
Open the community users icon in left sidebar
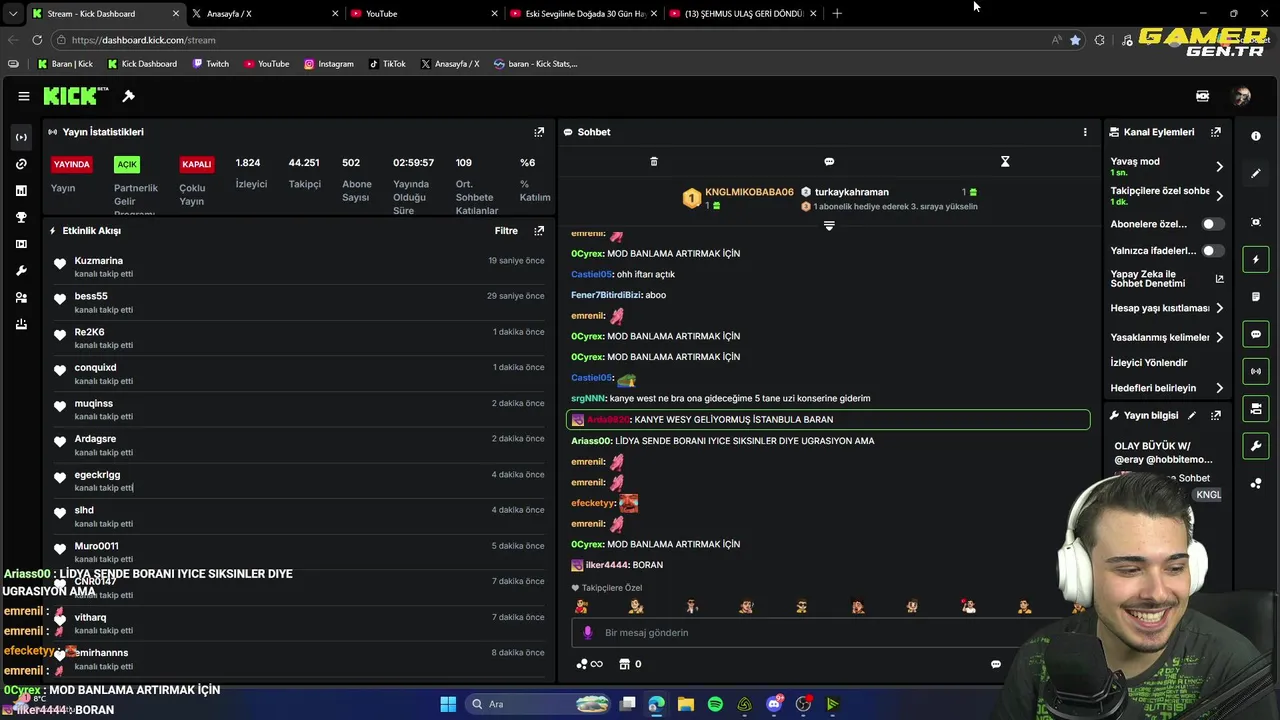[x=21, y=298]
